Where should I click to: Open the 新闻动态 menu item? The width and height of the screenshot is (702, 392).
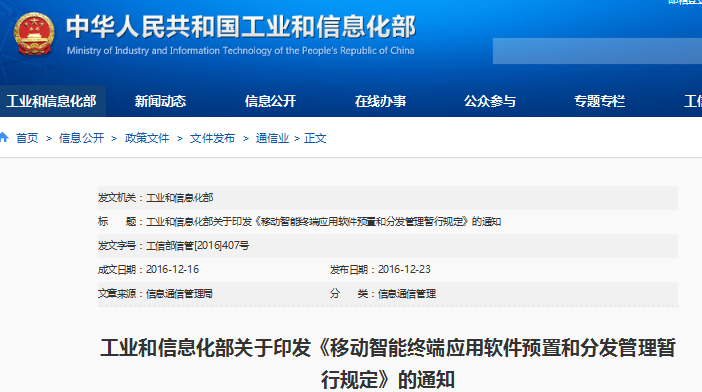pyautogui.click(x=160, y=101)
